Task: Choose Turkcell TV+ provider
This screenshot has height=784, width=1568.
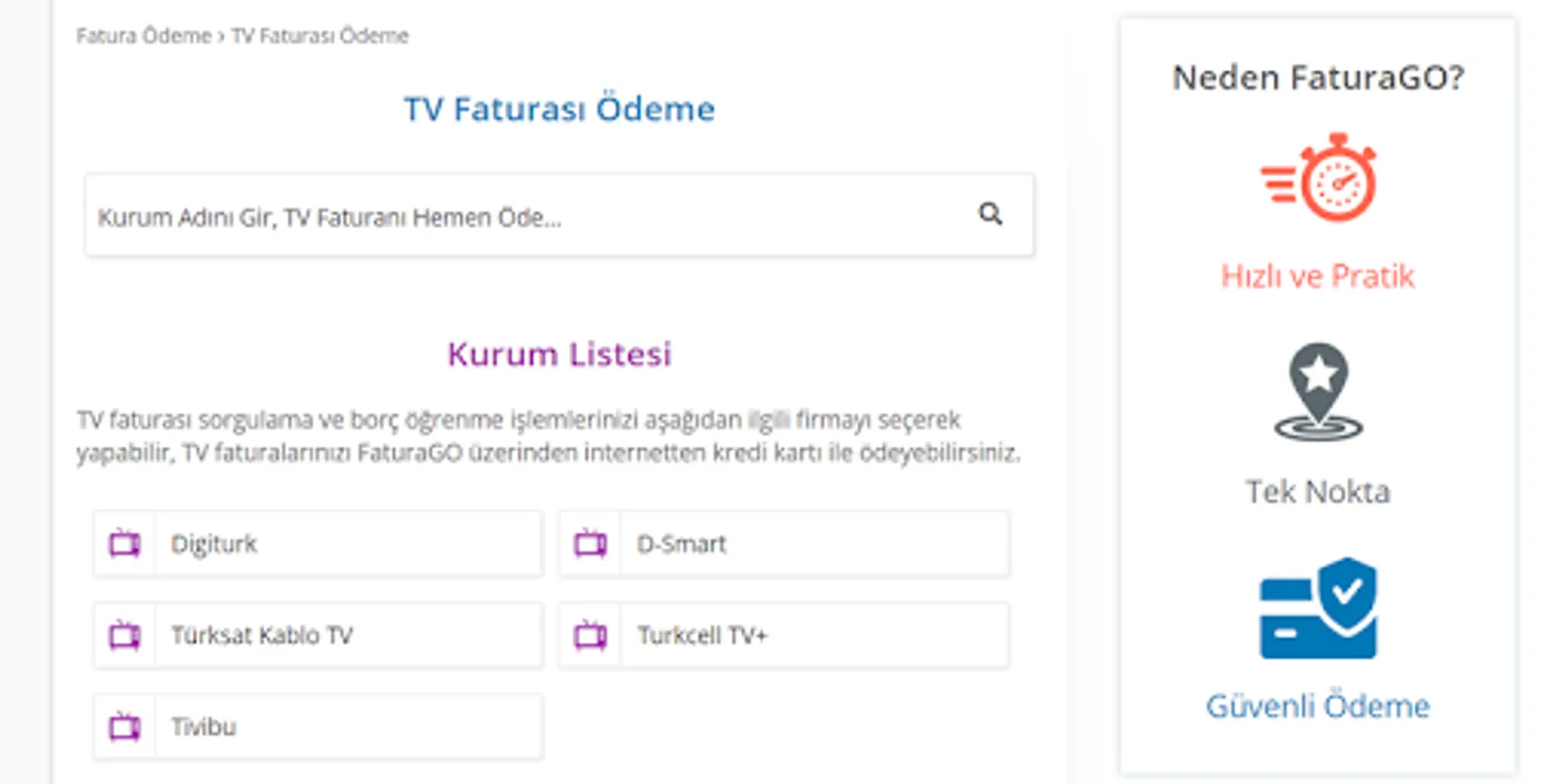Action: pos(784,635)
